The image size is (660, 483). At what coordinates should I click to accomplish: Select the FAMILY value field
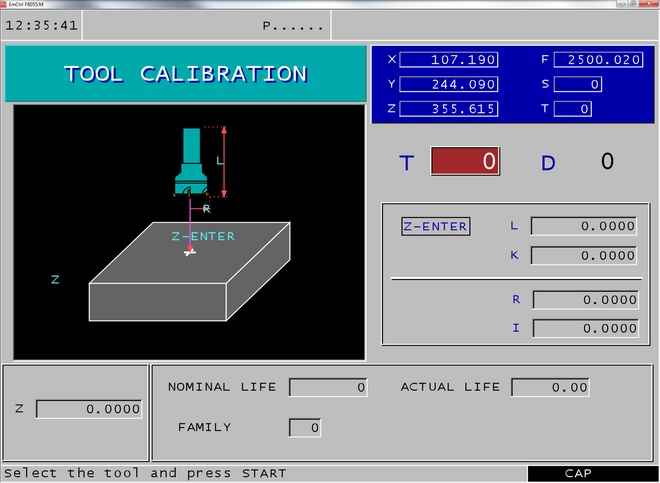[x=305, y=428]
